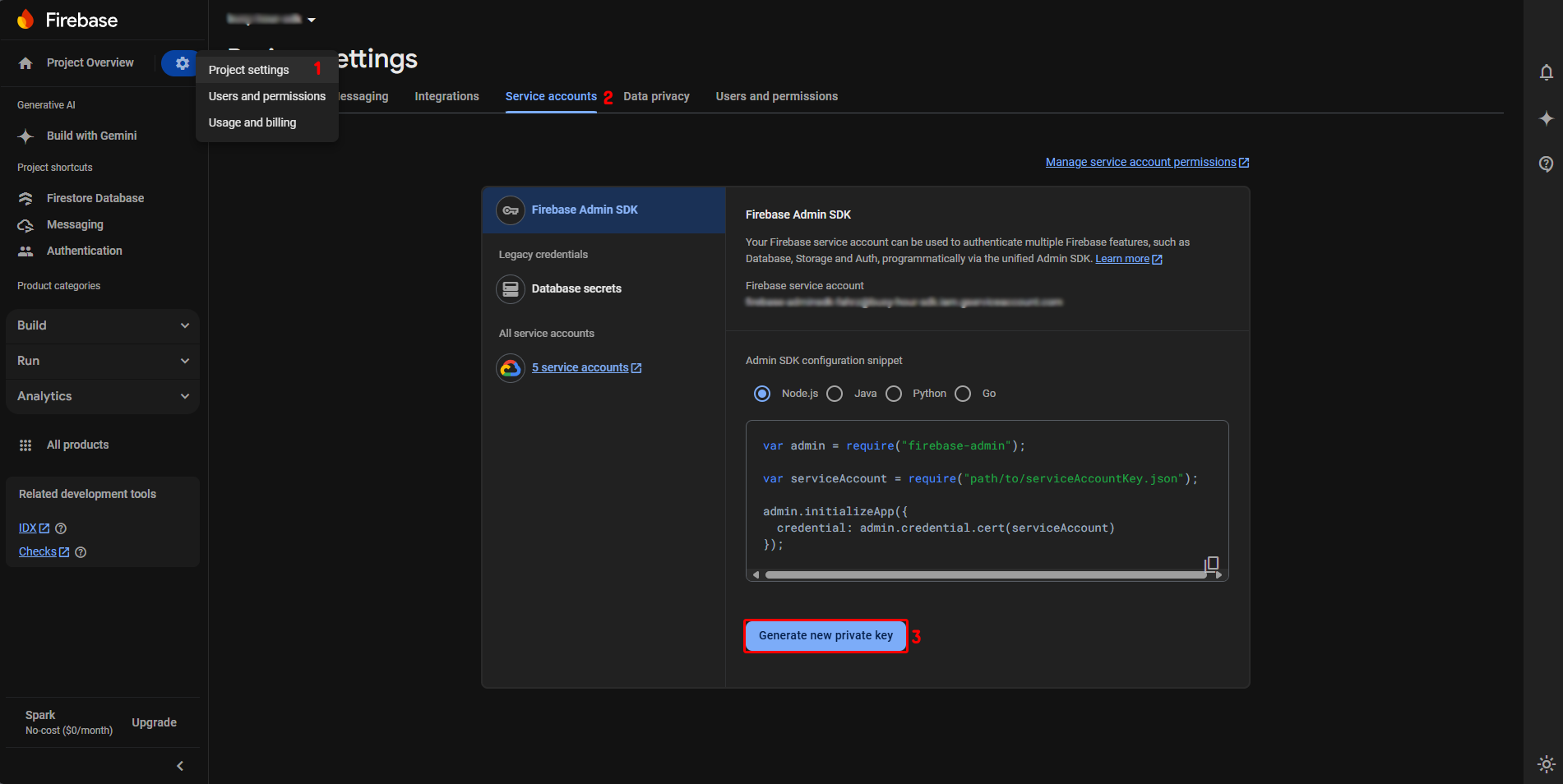Click the Authentication shortcut label
The width and height of the screenshot is (1563, 784).
84,251
